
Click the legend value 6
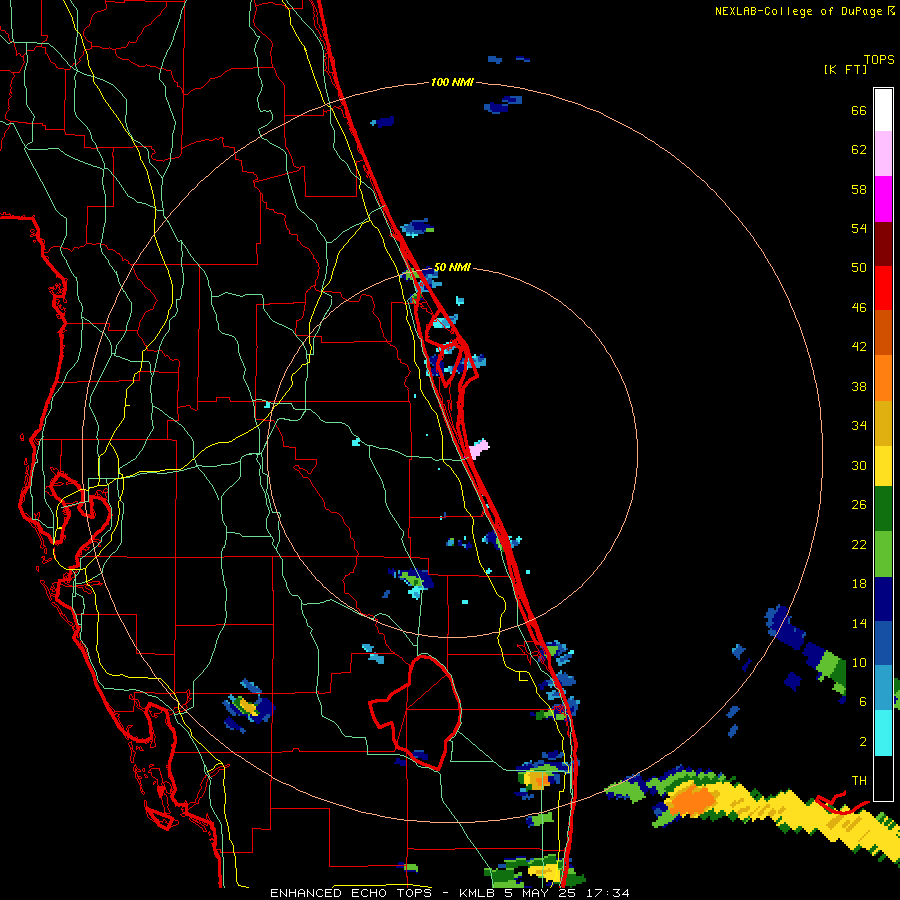pos(863,702)
